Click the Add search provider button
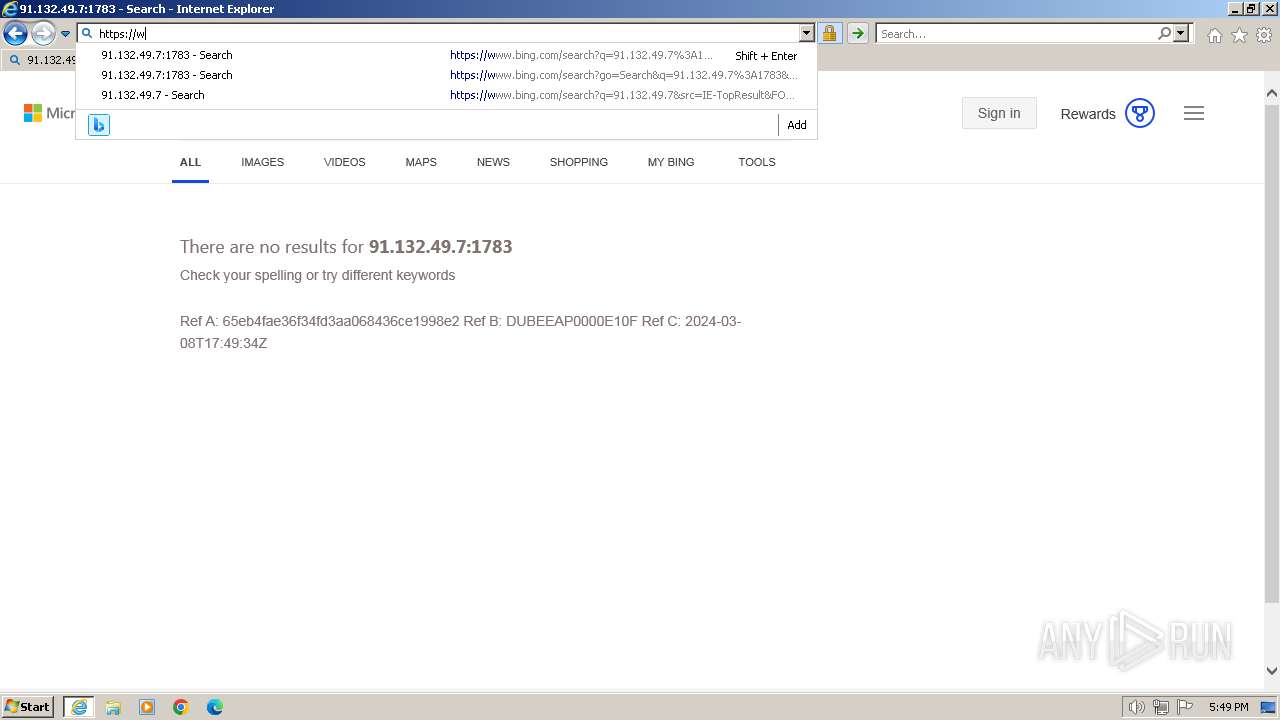Screen dimensions: 1280x720 click(797, 125)
